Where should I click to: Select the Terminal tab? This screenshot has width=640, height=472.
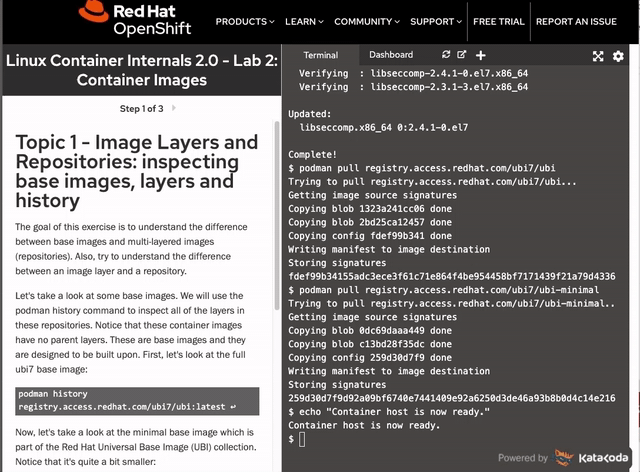click(320, 55)
